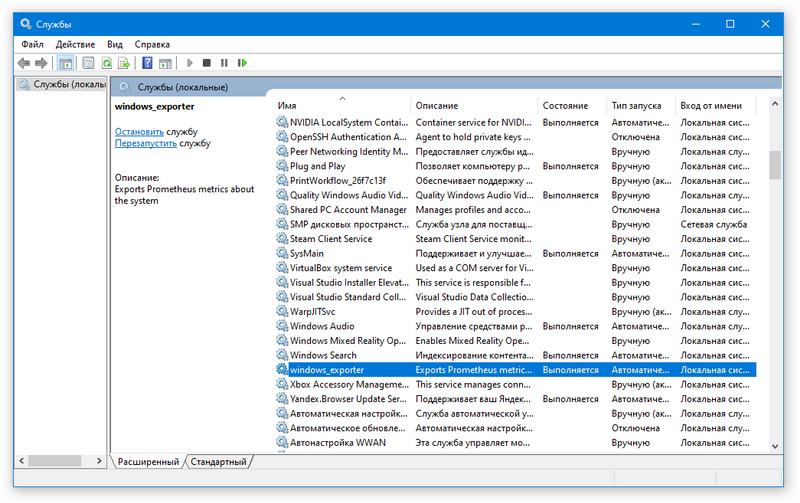The width and height of the screenshot is (800, 503).
Task: Refresh the services list via toolbar icon
Action: (x=106, y=63)
